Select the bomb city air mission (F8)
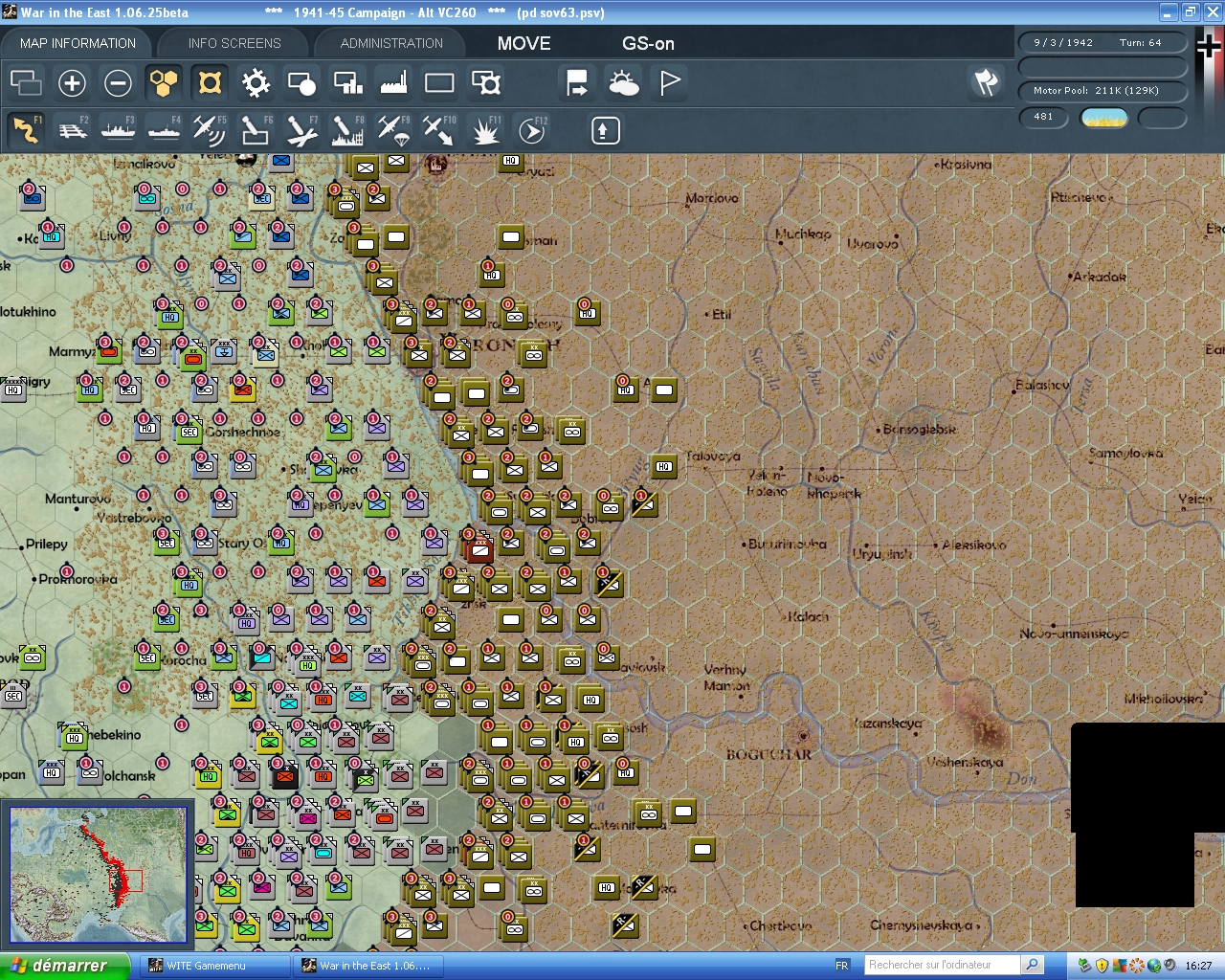 pos(346,129)
